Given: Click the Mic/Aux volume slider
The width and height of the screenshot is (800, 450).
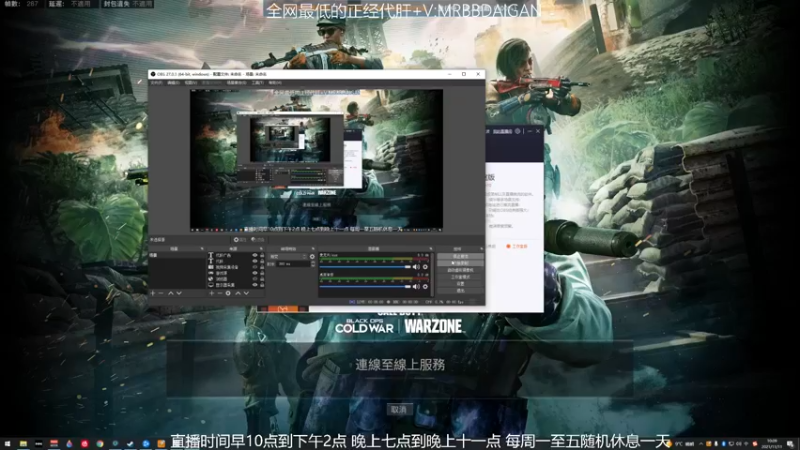Looking at the screenshot, I should click(x=365, y=267).
